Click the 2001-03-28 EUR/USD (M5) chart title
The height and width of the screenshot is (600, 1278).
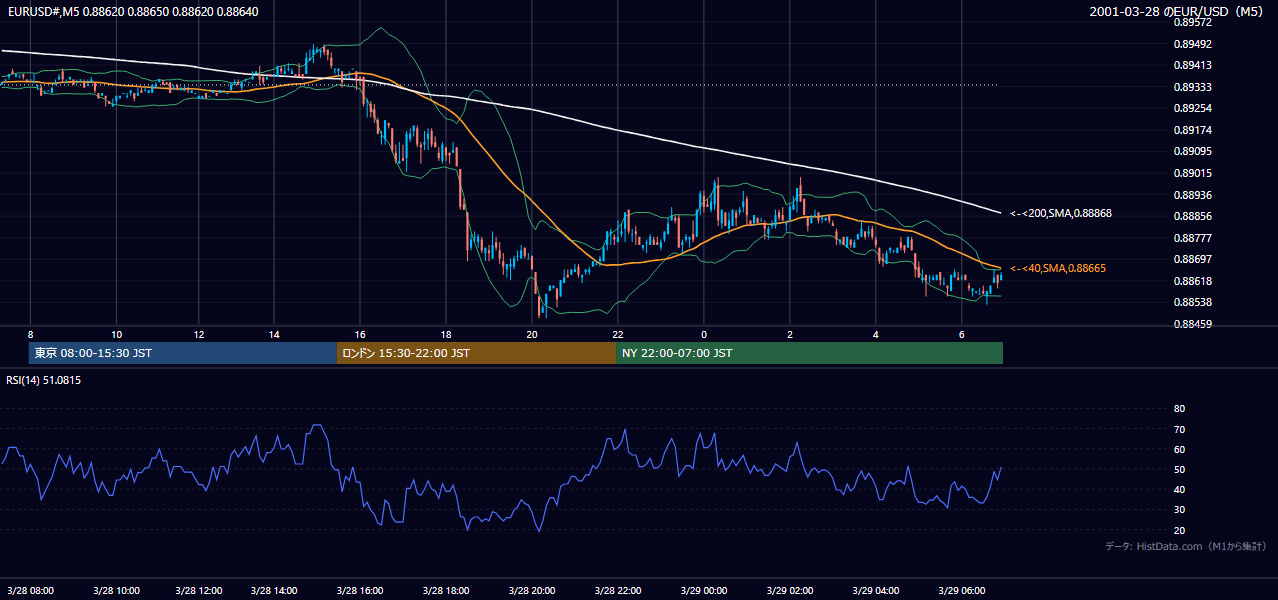pyautogui.click(x=1178, y=11)
